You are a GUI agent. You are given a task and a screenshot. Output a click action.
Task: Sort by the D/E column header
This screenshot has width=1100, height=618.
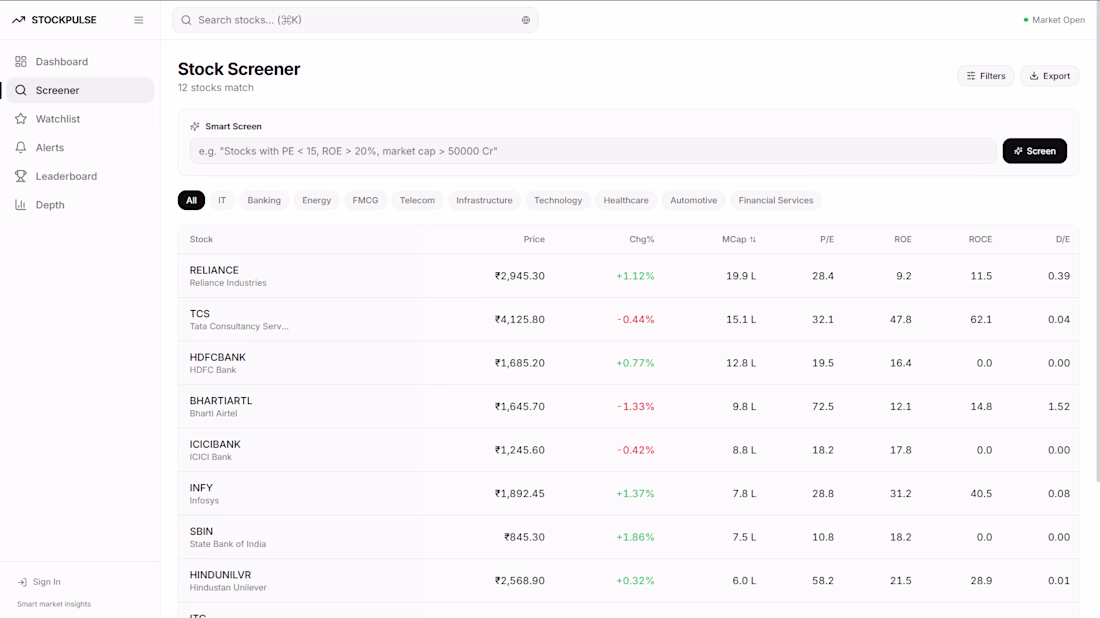coord(1063,240)
